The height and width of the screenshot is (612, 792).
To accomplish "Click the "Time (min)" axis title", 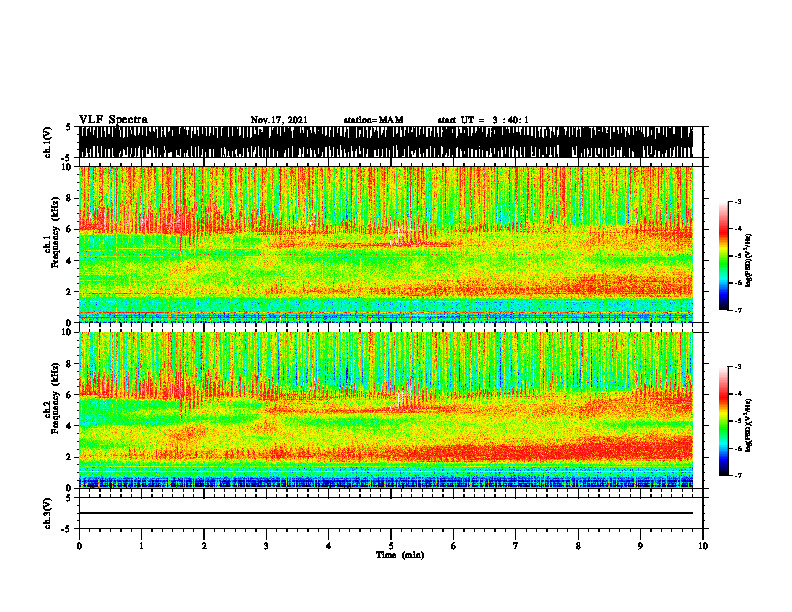I will click(x=400, y=555).
